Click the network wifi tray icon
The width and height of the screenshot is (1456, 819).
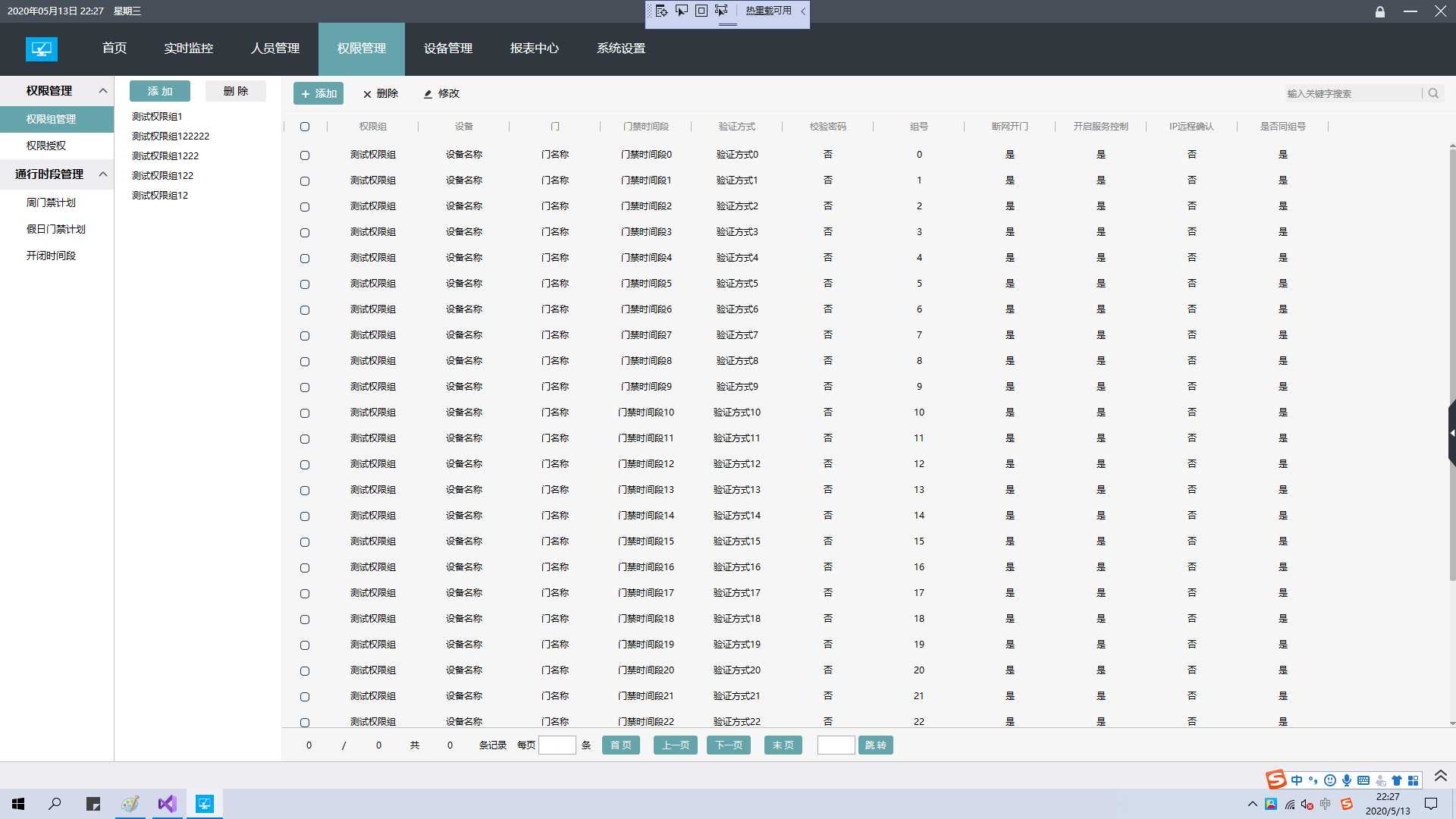click(1289, 804)
